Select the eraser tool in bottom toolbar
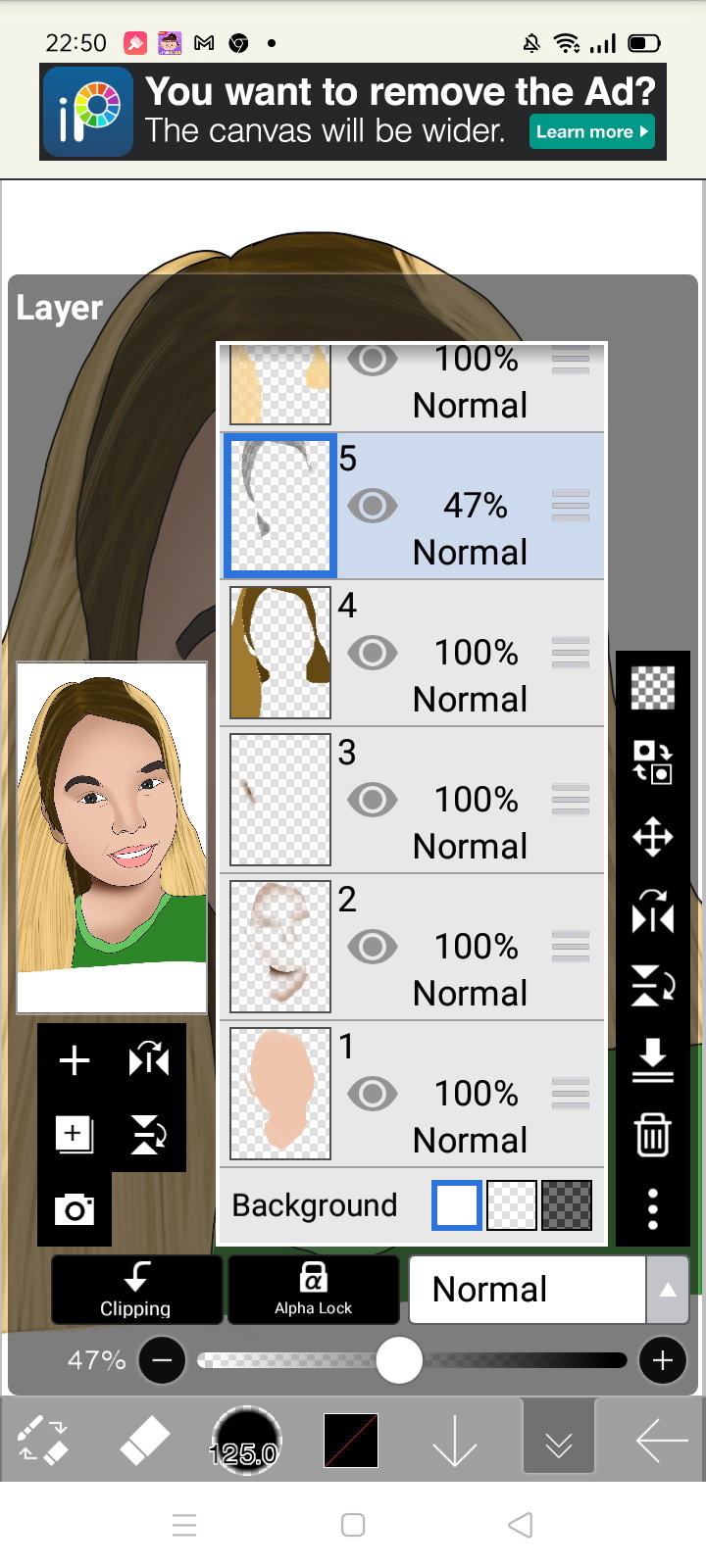Screen dimensions: 706x1568 coord(144,1442)
